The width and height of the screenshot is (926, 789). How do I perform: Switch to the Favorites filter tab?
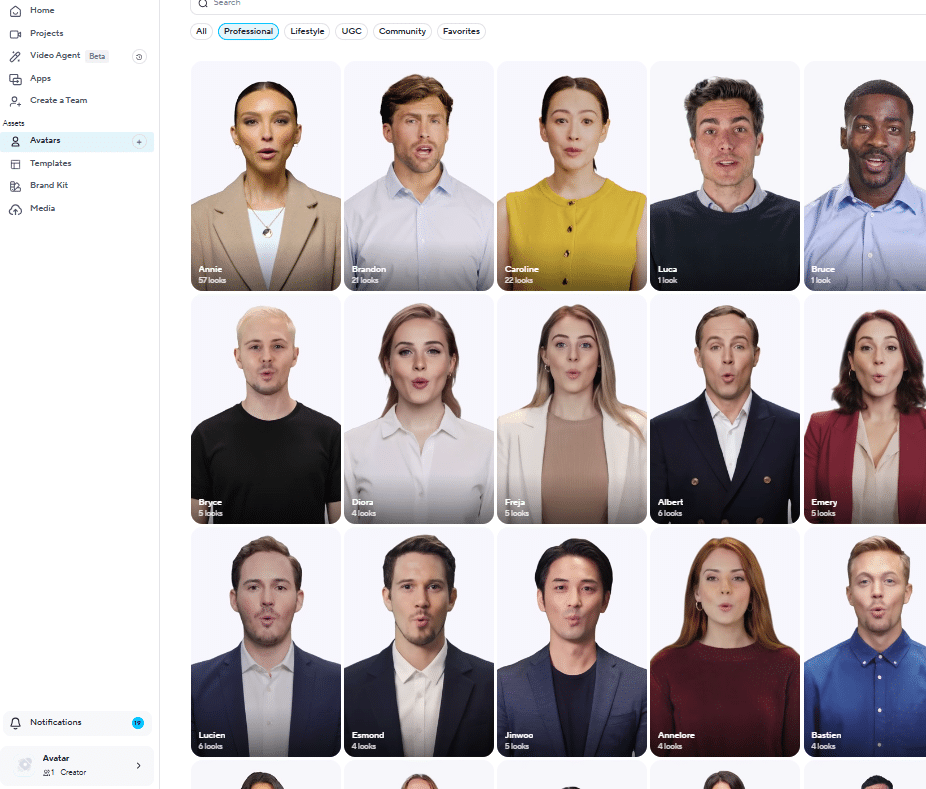point(461,32)
